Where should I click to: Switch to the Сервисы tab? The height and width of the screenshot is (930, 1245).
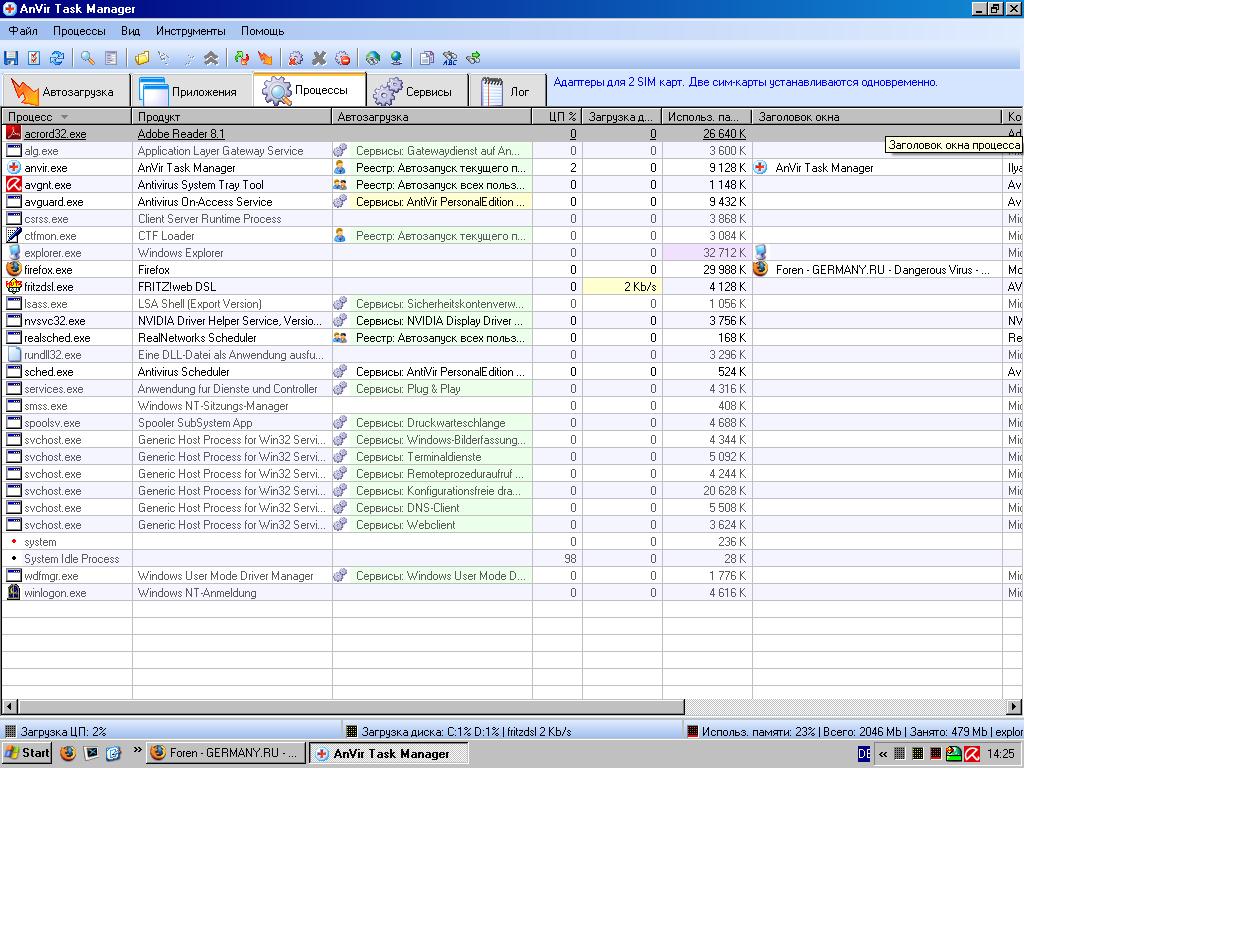pyautogui.click(x=416, y=91)
